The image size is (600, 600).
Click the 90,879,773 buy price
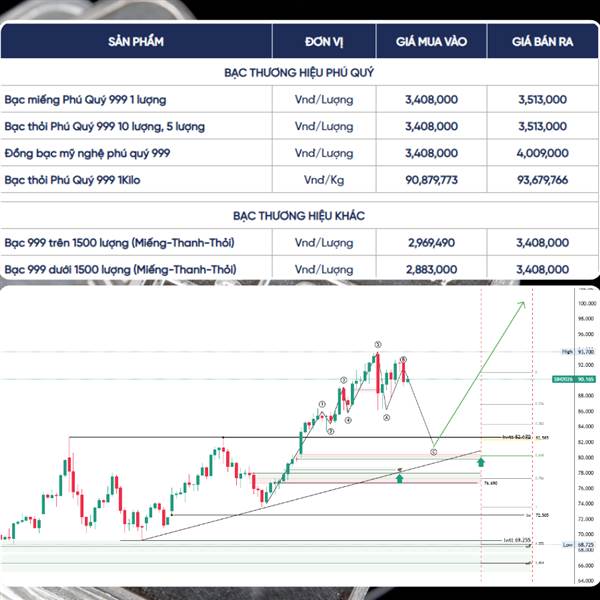tap(431, 180)
